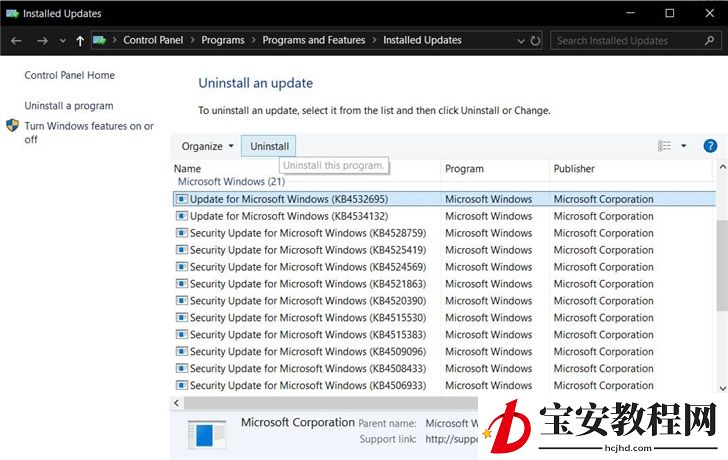Go back with the back arrow
The height and width of the screenshot is (460, 728).
(x=16, y=41)
